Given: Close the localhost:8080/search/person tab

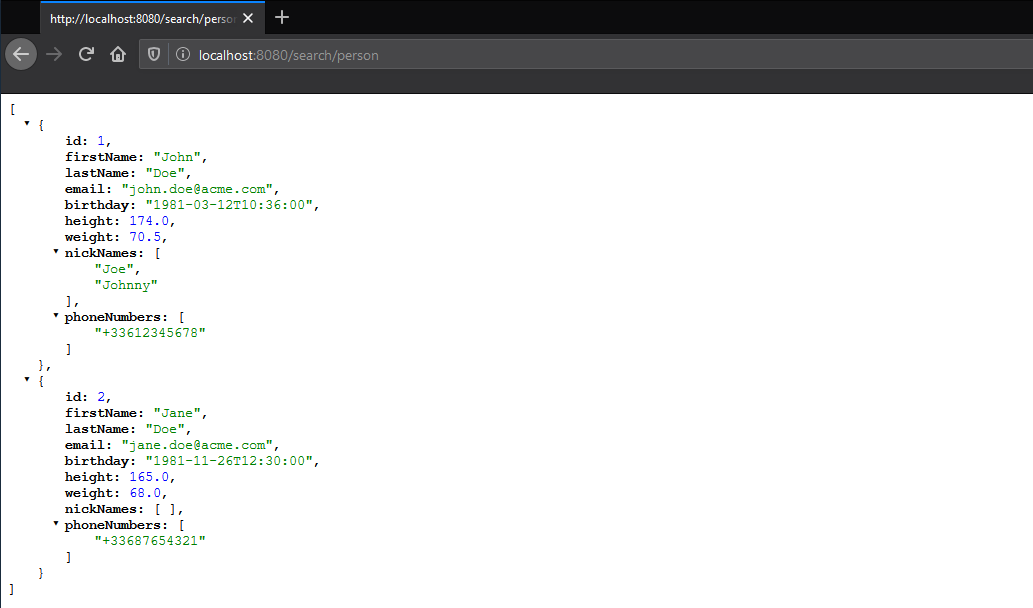Looking at the screenshot, I should pyautogui.click(x=248, y=18).
